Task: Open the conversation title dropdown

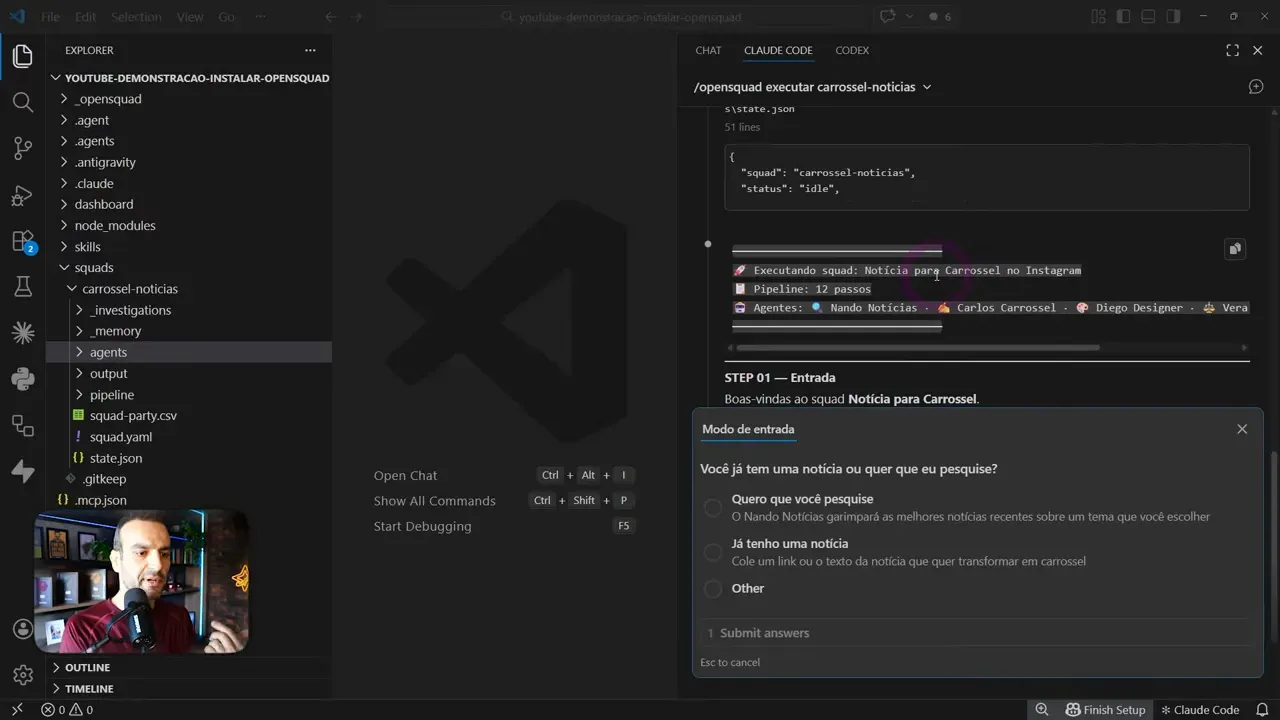Action: pos(927,87)
